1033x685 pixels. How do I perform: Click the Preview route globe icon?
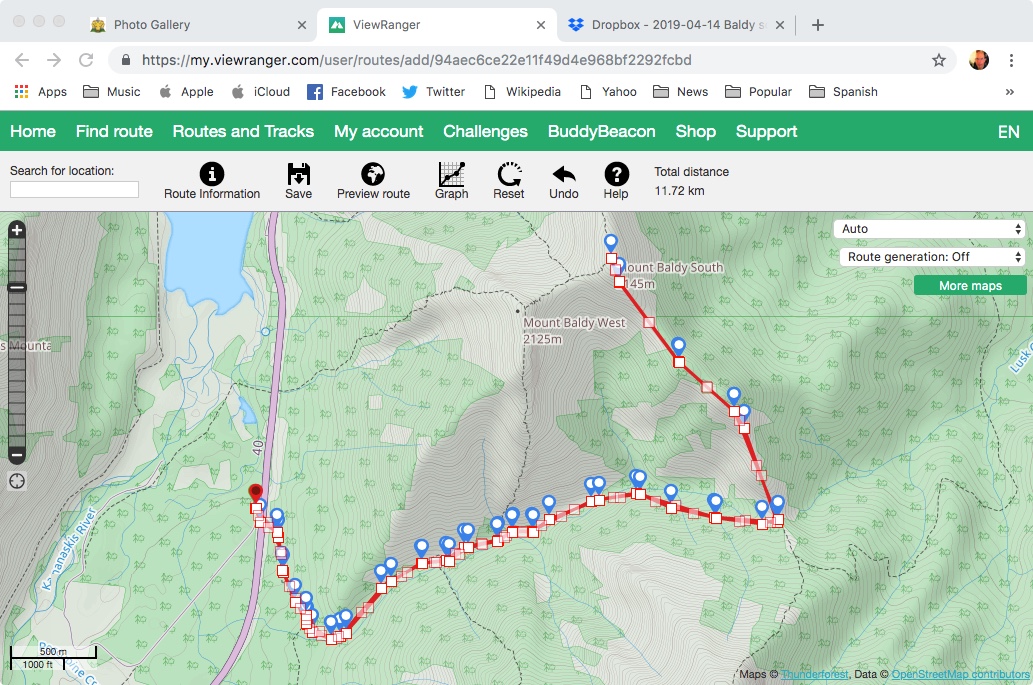coord(373,174)
